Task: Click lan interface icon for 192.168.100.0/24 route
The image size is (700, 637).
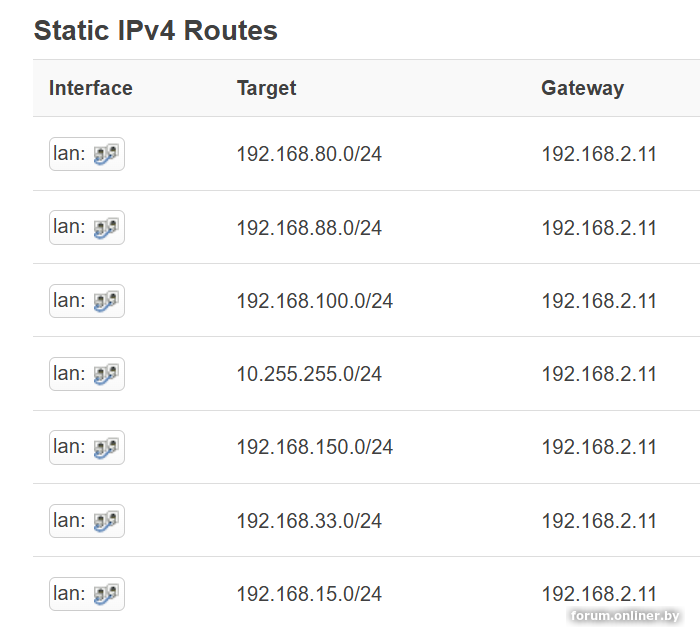Action: 107,301
